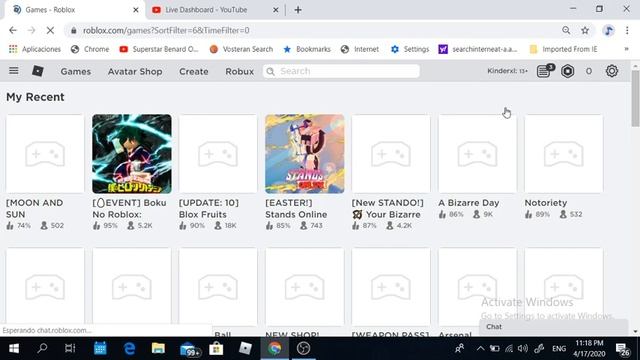Open the Roblox settings gear
The height and width of the screenshot is (360, 640).
point(611,71)
